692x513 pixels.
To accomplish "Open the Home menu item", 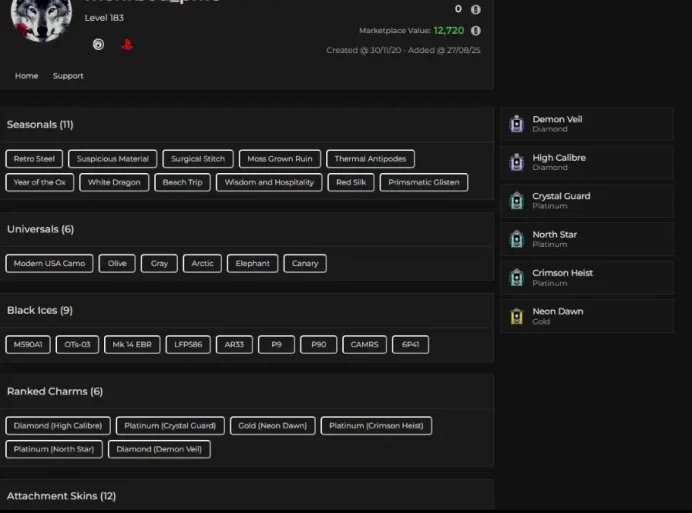I will [26, 76].
